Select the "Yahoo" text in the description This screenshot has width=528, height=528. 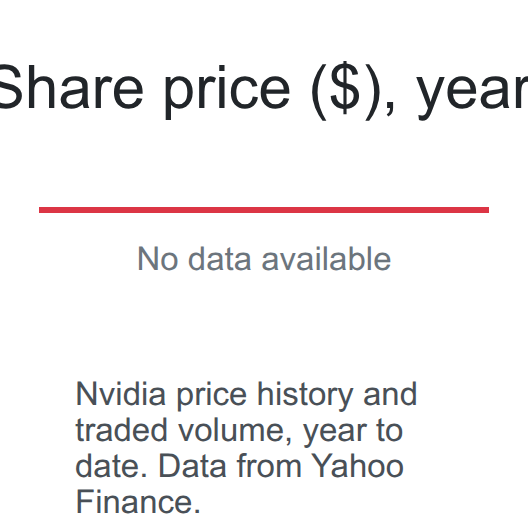pyautogui.click(x=357, y=466)
